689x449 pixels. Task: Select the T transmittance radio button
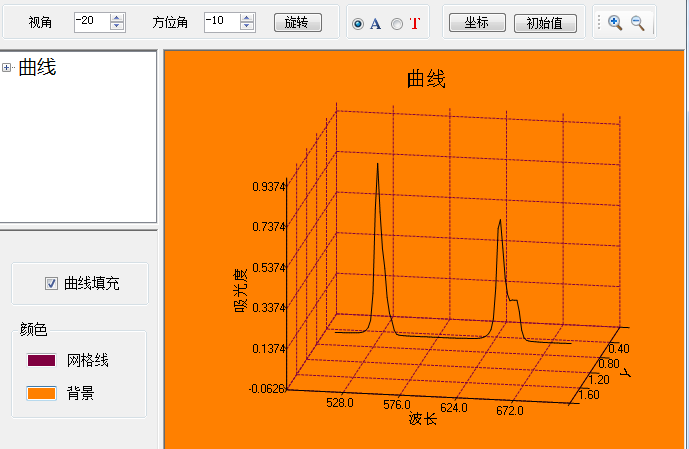coord(397,23)
